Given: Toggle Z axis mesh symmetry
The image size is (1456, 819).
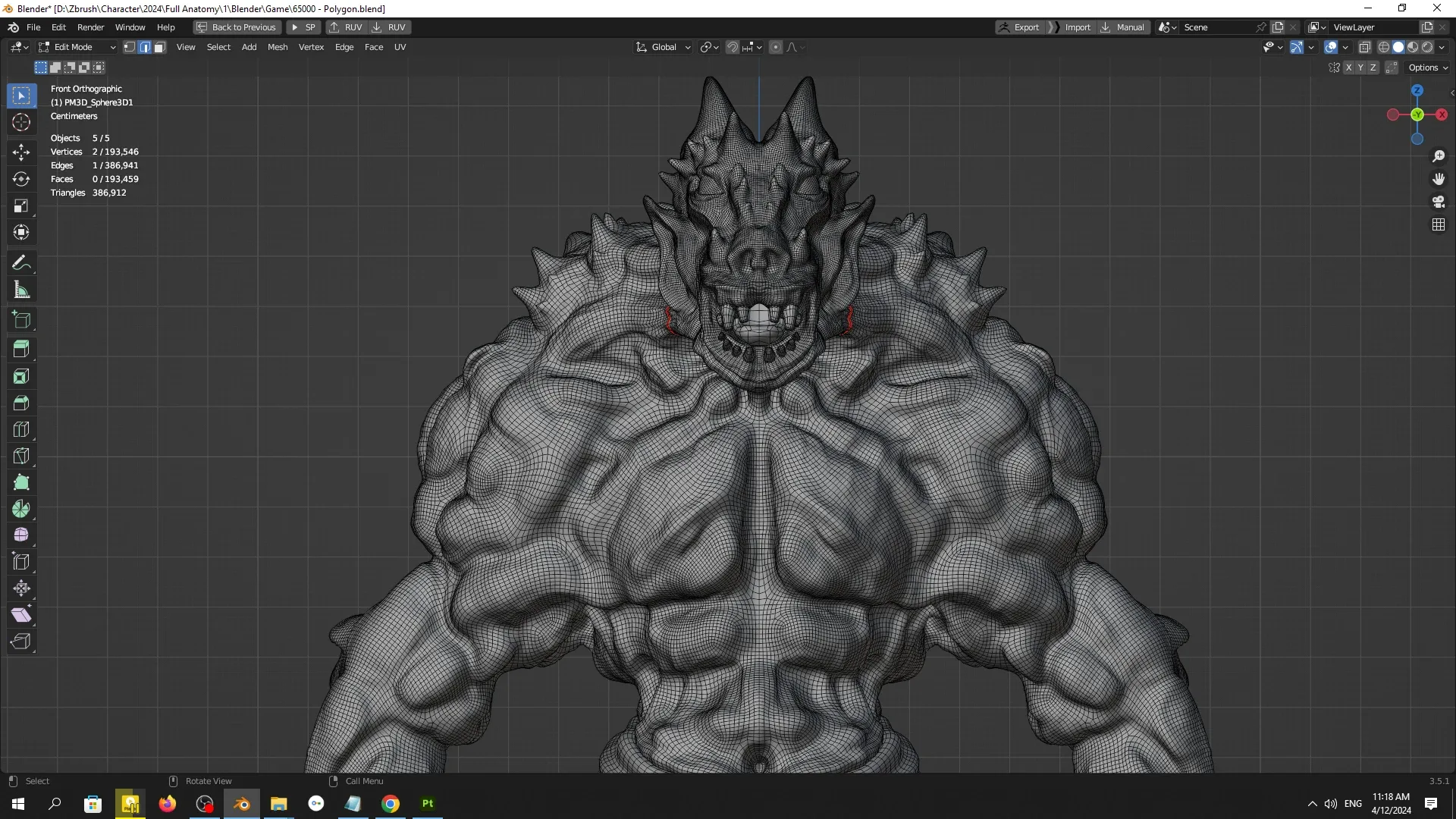Looking at the screenshot, I should [x=1373, y=67].
